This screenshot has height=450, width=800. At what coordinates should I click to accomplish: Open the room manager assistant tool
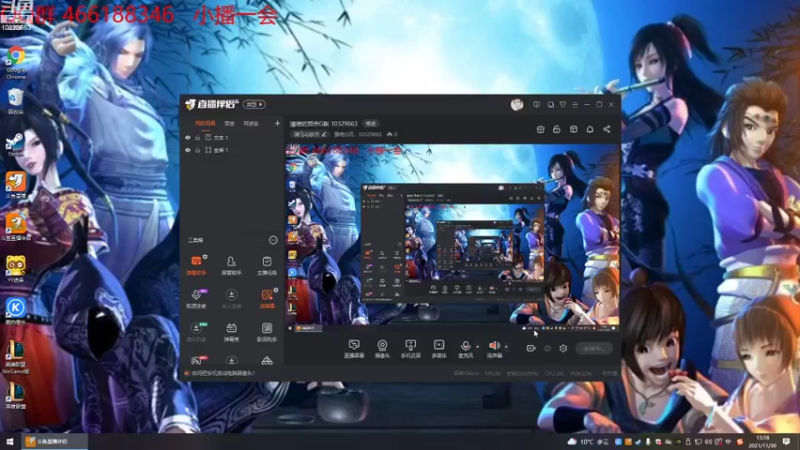[x=231, y=265]
